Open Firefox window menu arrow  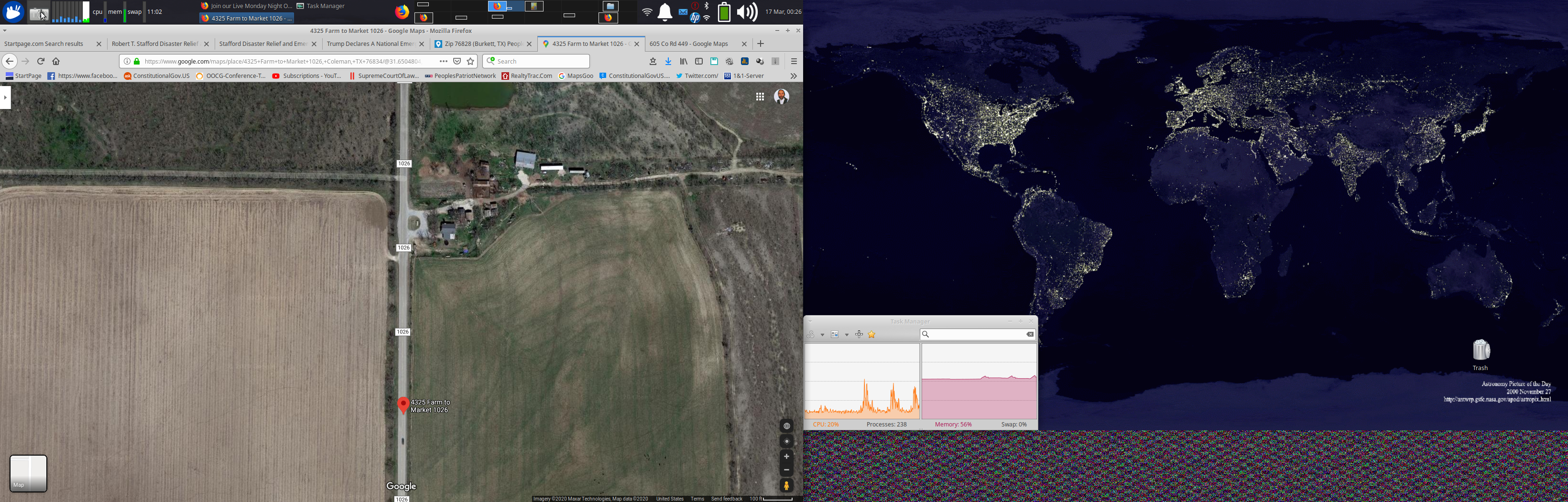pos(5,31)
